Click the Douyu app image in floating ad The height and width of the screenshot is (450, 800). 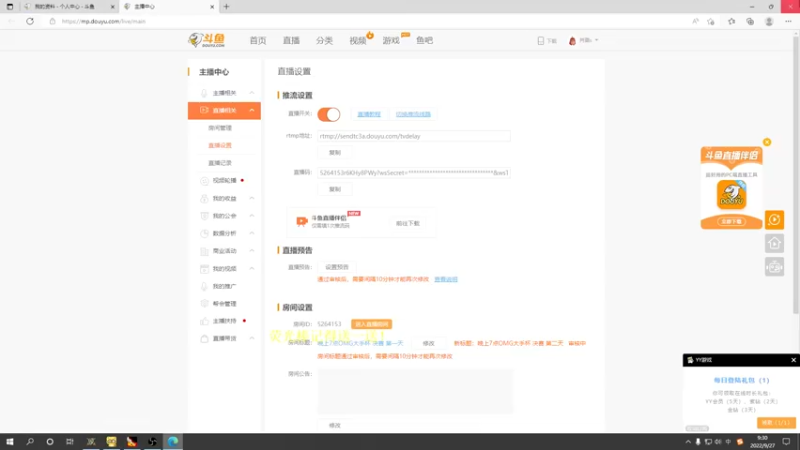[731, 194]
